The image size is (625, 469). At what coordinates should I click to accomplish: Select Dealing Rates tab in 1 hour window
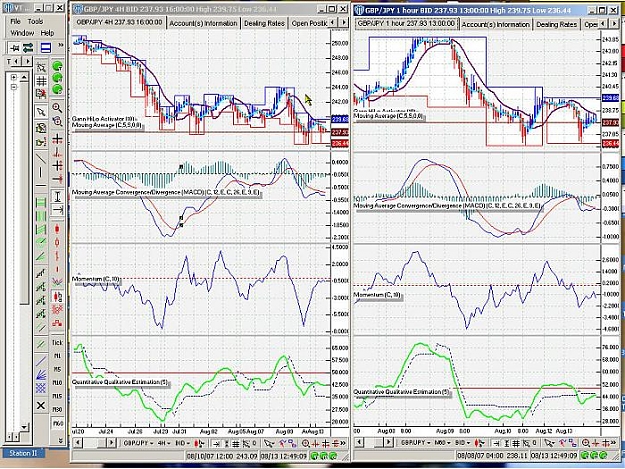(556, 24)
